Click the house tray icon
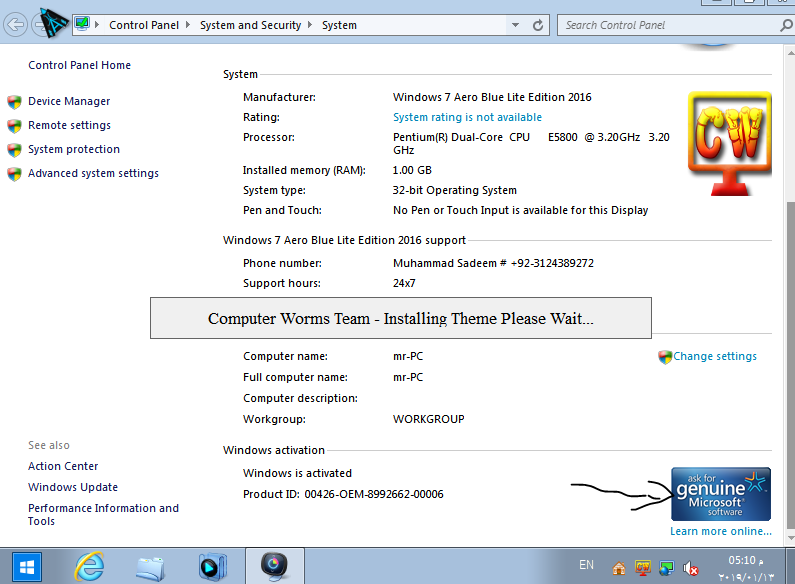The width and height of the screenshot is (795, 584). [x=619, y=569]
